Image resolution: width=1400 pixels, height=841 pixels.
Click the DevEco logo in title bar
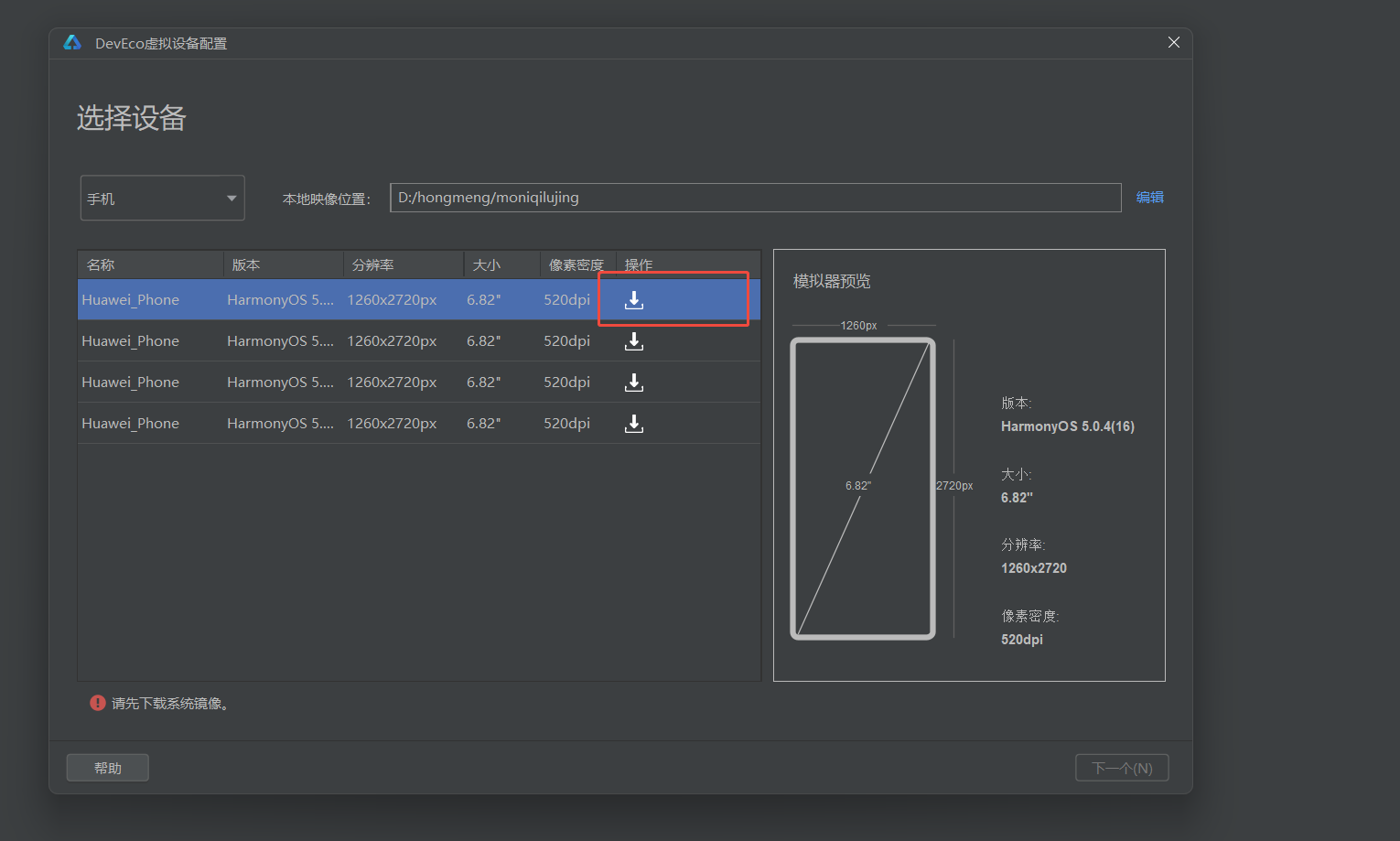click(x=72, y=43)
